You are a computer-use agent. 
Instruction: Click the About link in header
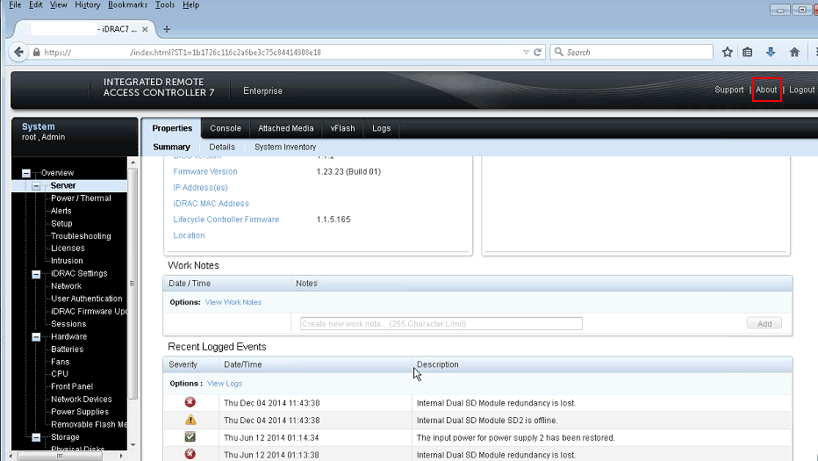click(x=766, y=90)
